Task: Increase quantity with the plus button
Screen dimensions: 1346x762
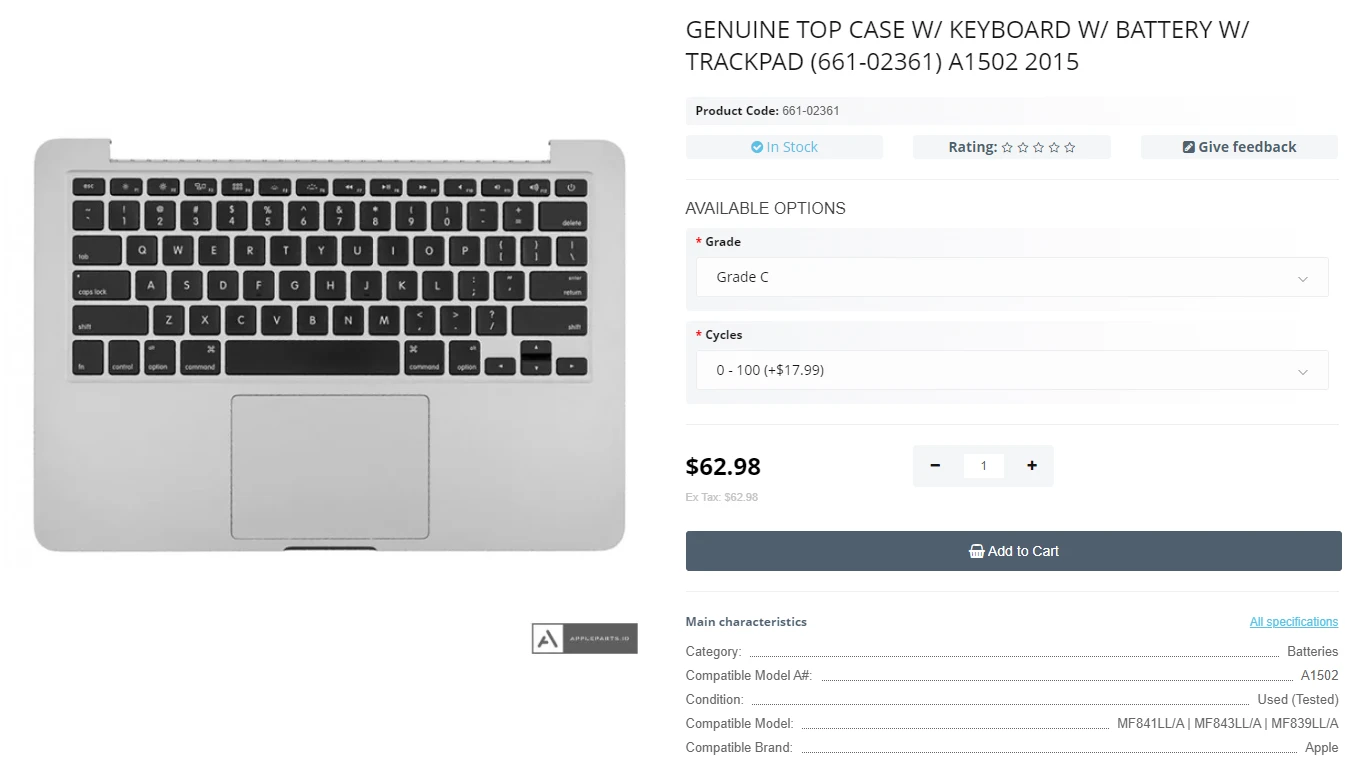Action: (x=1031, y=465)
